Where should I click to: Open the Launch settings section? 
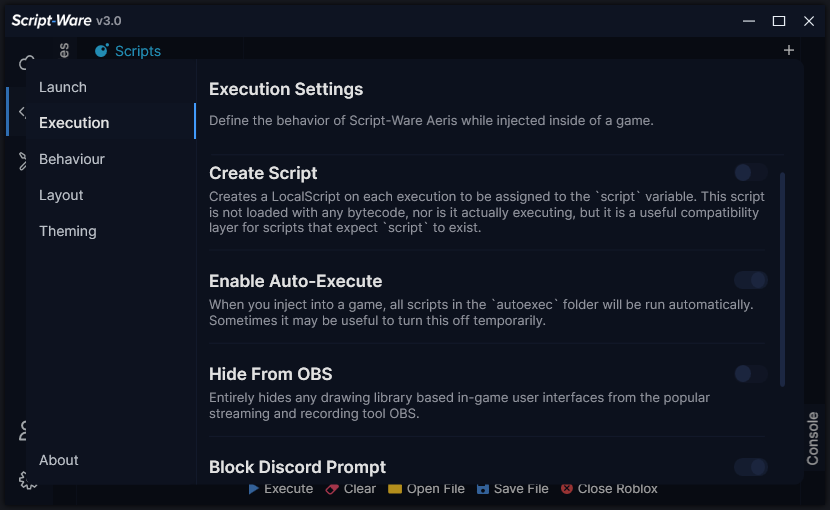coord(63,87)
